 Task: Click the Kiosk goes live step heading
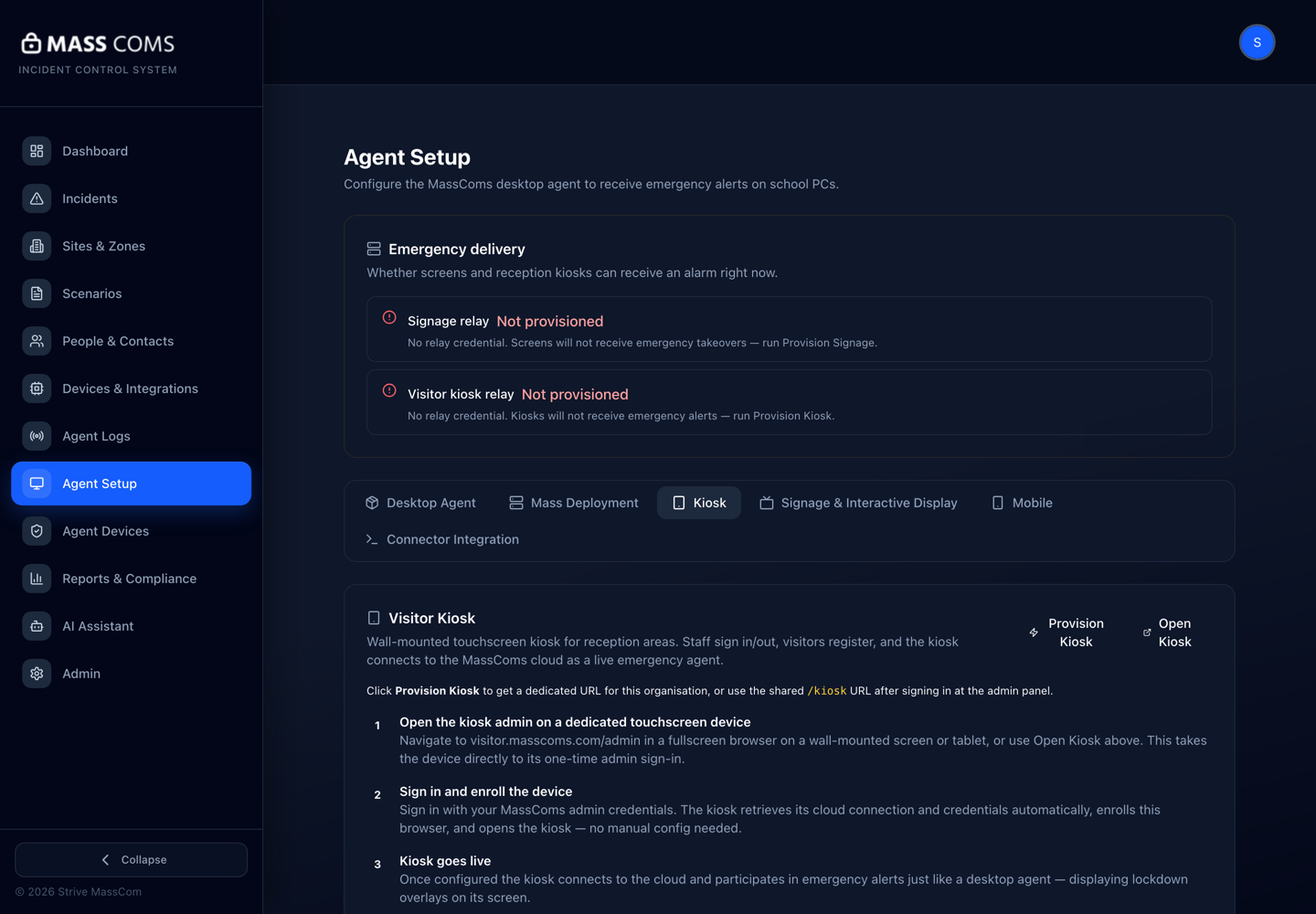point(445,861)
